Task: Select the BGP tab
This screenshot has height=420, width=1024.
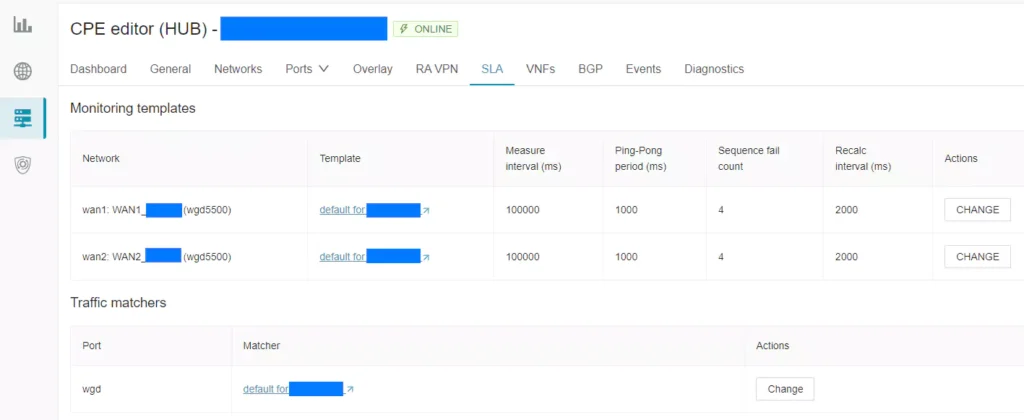Action: [x=590, y=69]
